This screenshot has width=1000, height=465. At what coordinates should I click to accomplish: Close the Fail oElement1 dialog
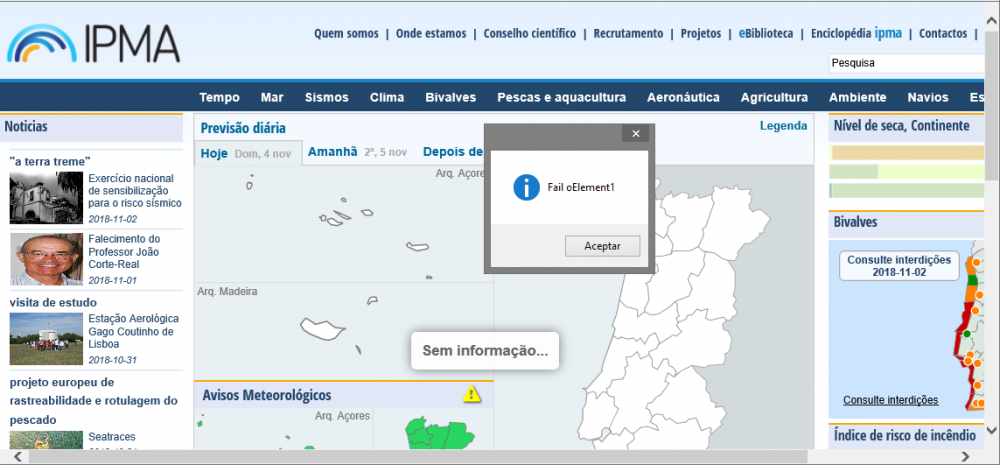[x=635, y=133]
